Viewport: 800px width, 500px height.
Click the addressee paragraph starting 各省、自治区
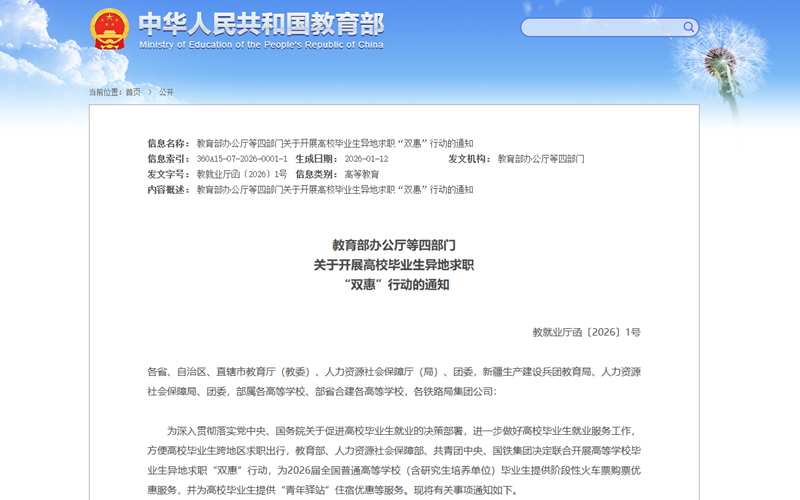[394, 382]
